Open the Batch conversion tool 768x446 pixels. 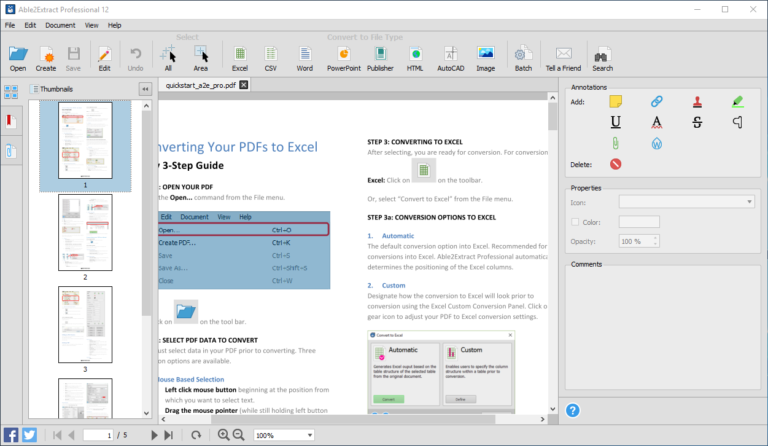click(523, 54)
